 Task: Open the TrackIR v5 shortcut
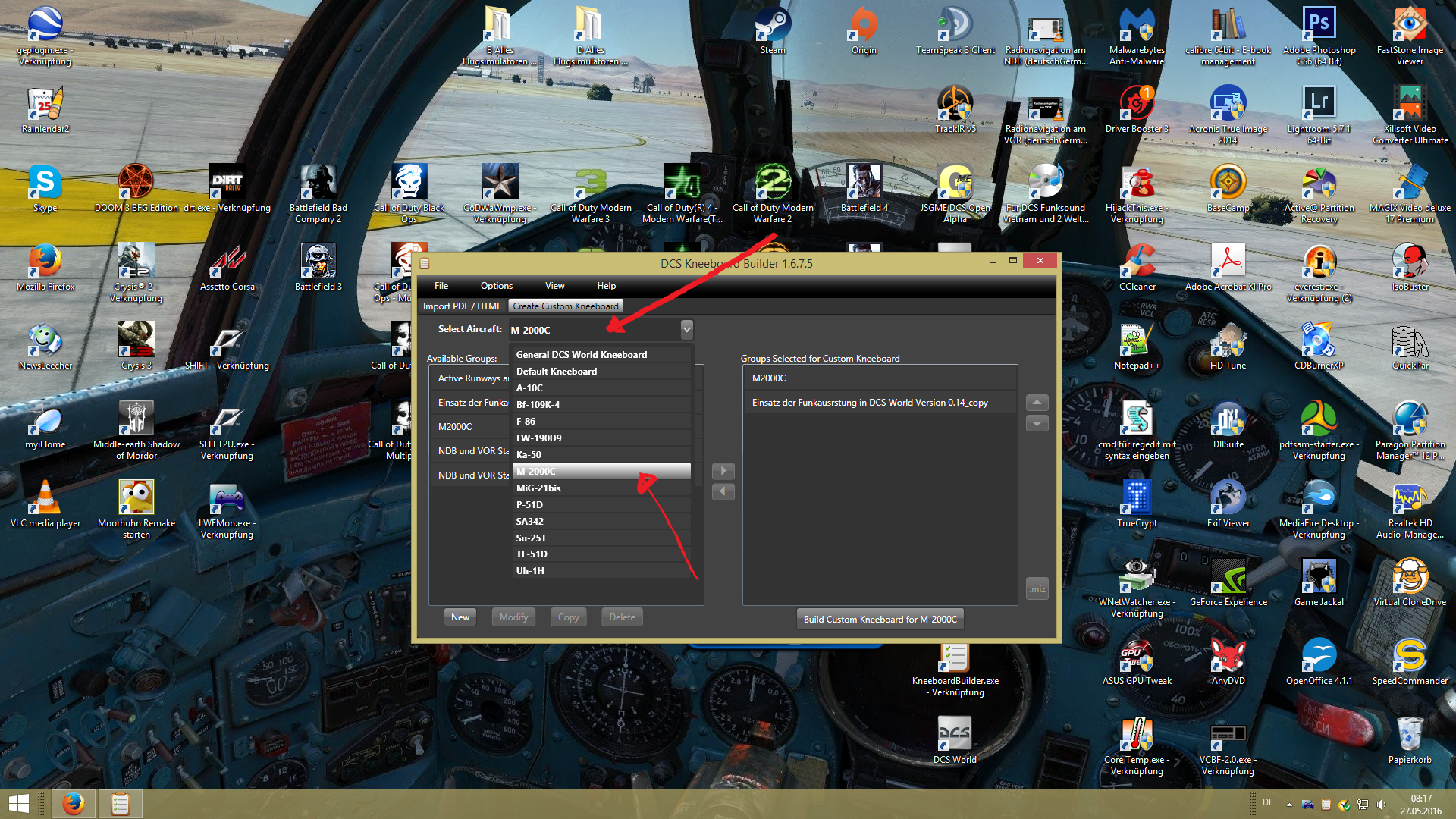tap(955, 109)
